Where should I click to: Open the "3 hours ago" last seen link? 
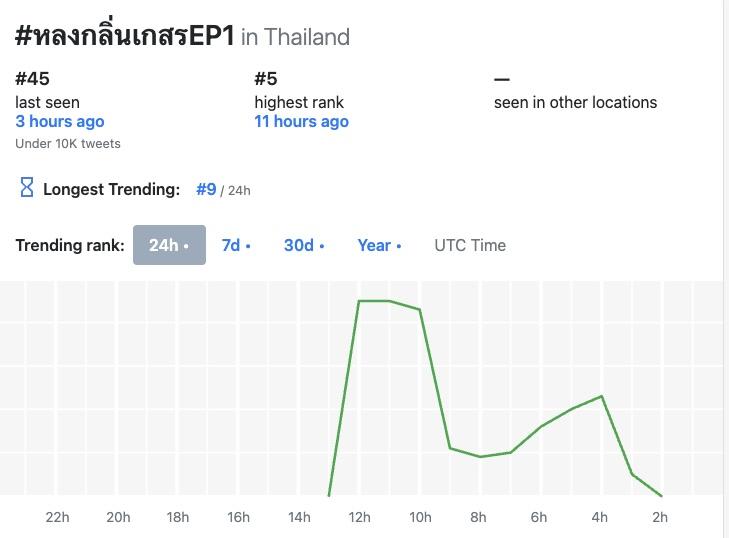tap(60, 121)
